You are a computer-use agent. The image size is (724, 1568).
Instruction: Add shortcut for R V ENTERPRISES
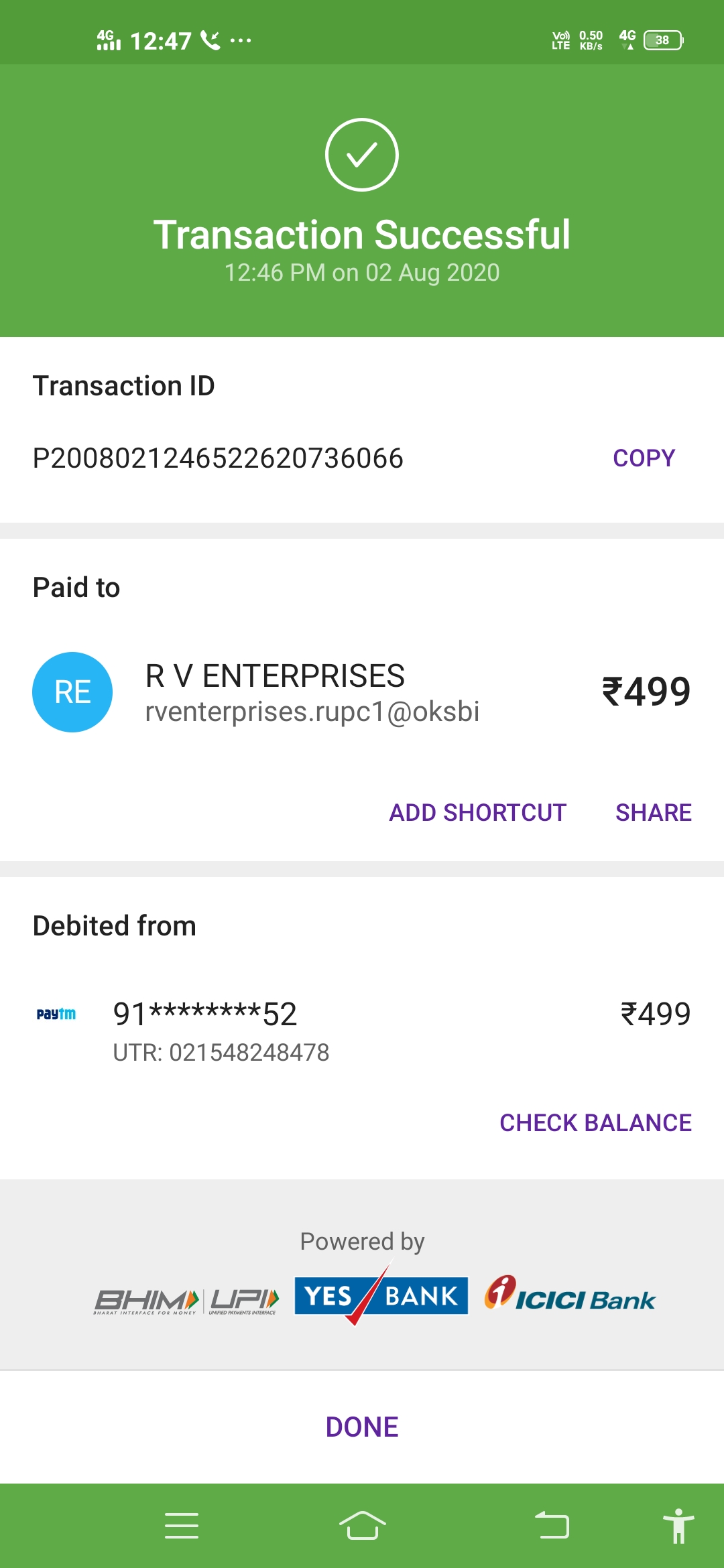click(477, 813)
